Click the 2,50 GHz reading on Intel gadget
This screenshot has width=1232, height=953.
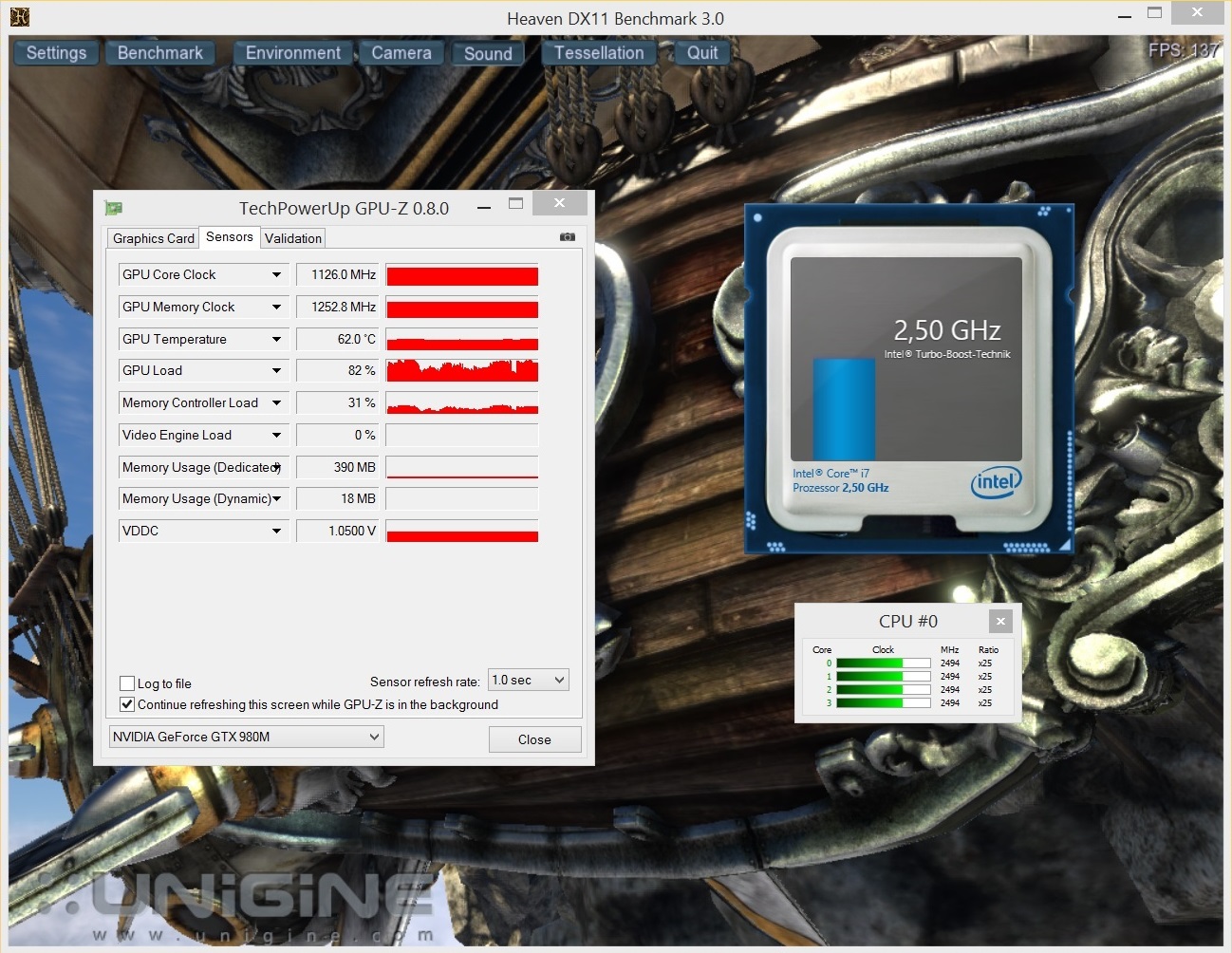[947, 330]
